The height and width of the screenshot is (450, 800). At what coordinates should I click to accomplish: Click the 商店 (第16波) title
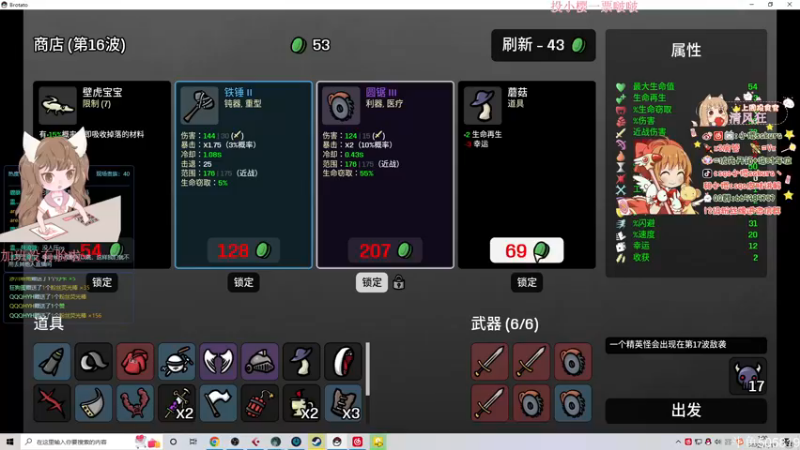tap(80, 45)
